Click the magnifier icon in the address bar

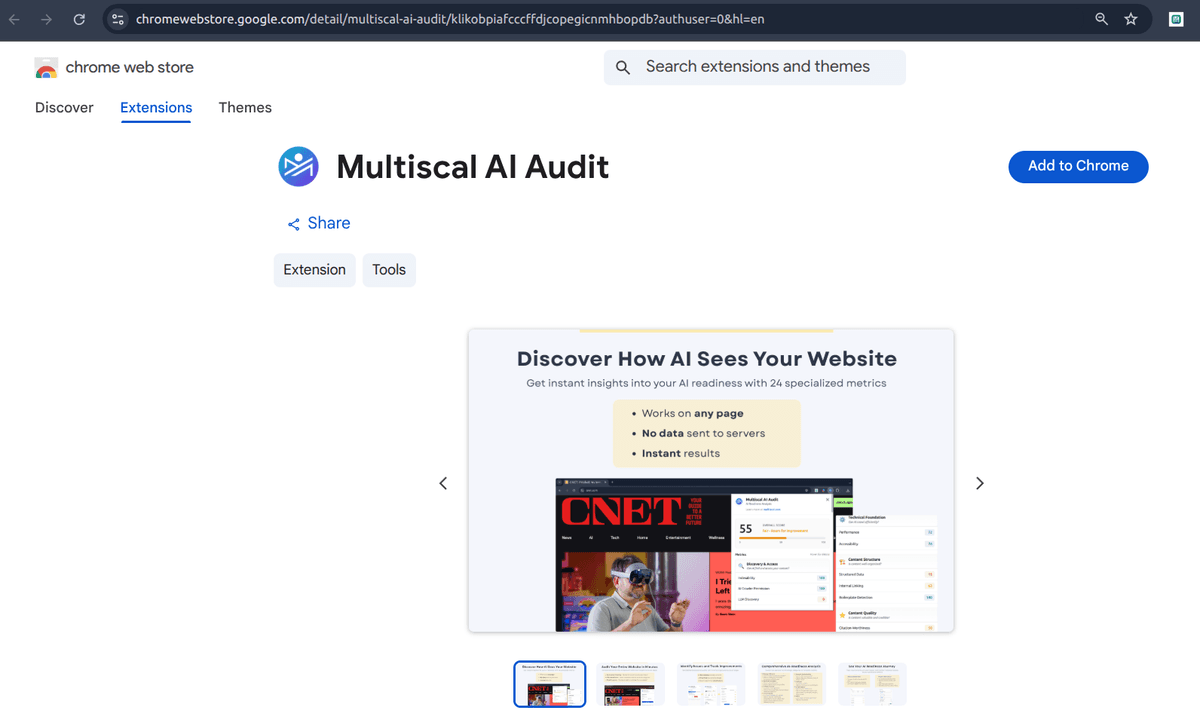click(x=1101, y=19)
